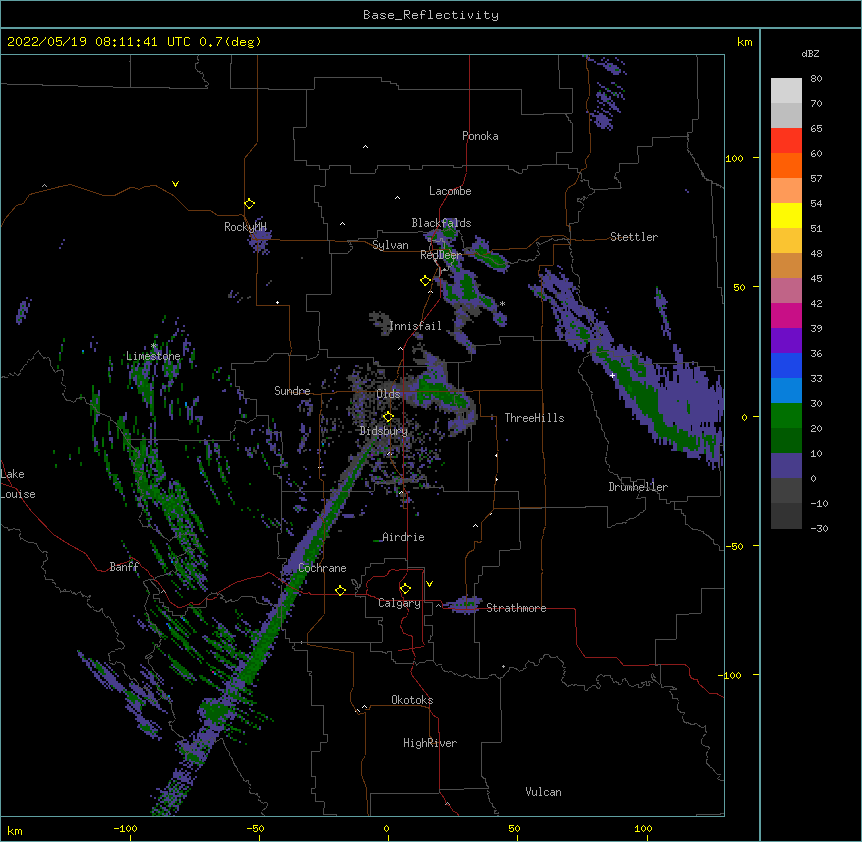This screenshot has width=862, height=842.
Task: Select the light gray 80-70 dBZ legend swatch
Action: coord(786,91)
